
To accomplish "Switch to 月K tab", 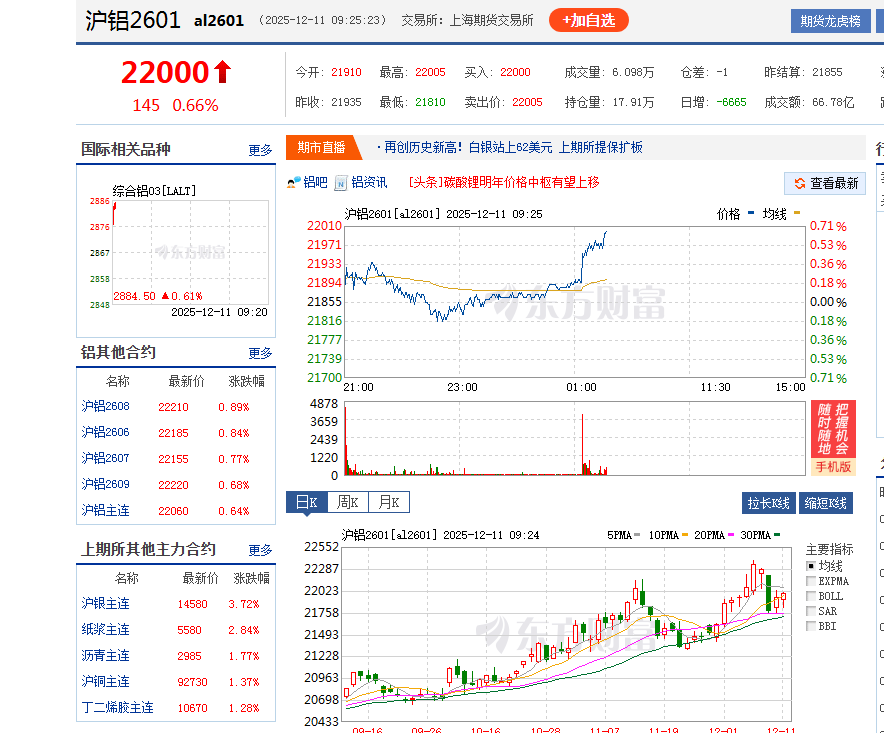I will click(x=389, y=502).
